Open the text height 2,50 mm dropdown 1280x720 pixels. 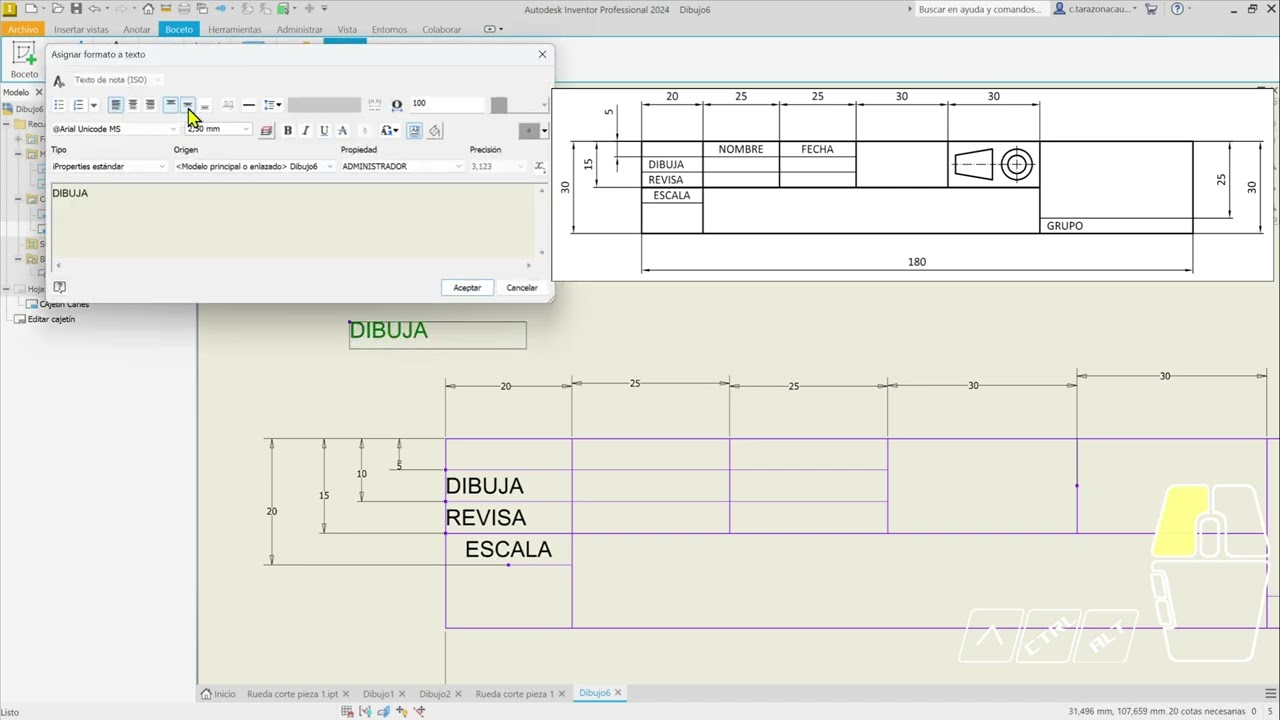(x=246, y=129)
